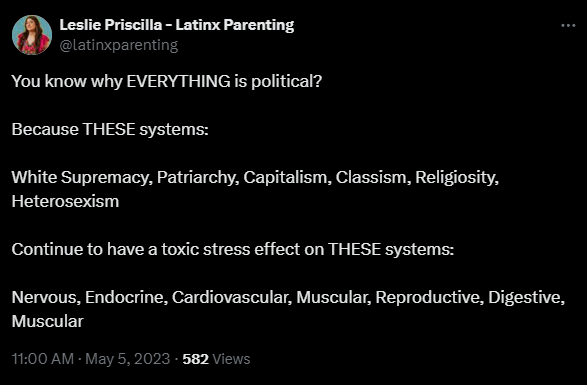This screenshot has height=385, width=587.
Task: Open the three-dot more options menu
Action: tap(568, 25)
